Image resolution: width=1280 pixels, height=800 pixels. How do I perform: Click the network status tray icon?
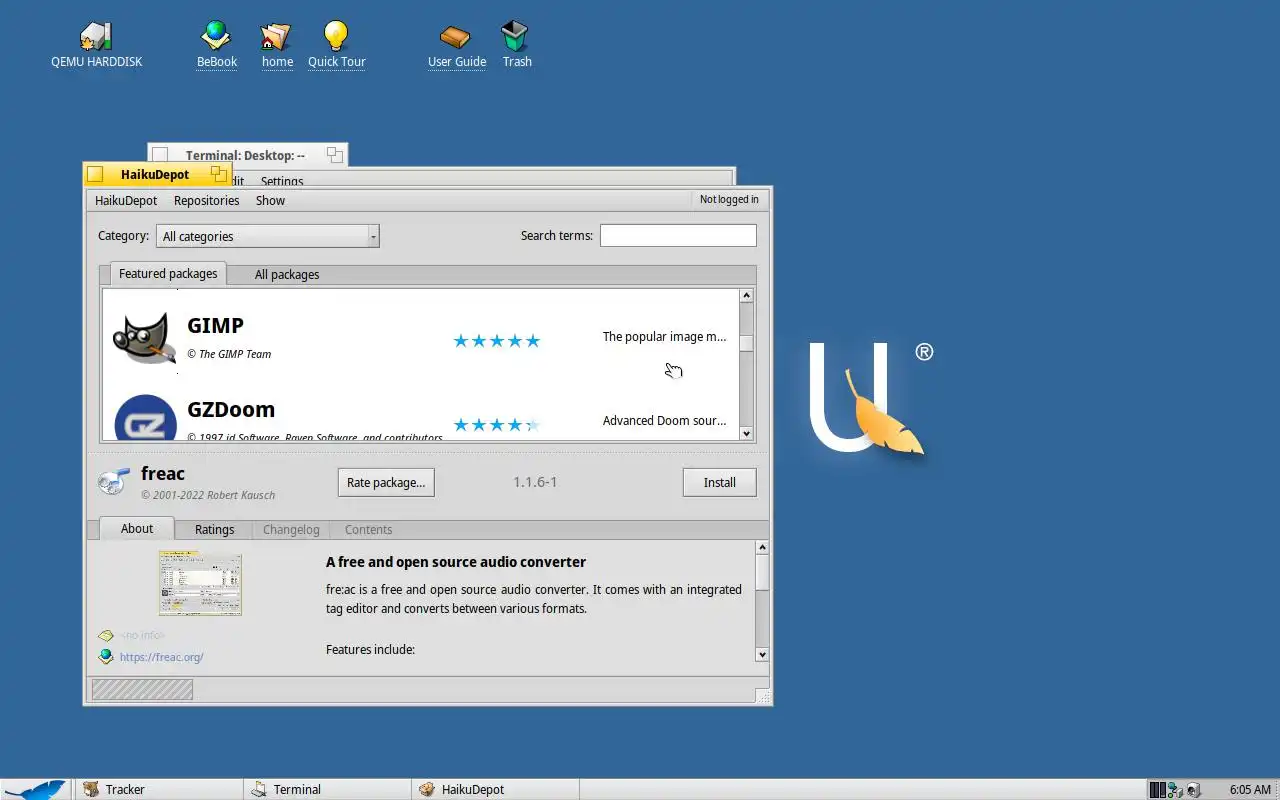(1175, 790)
